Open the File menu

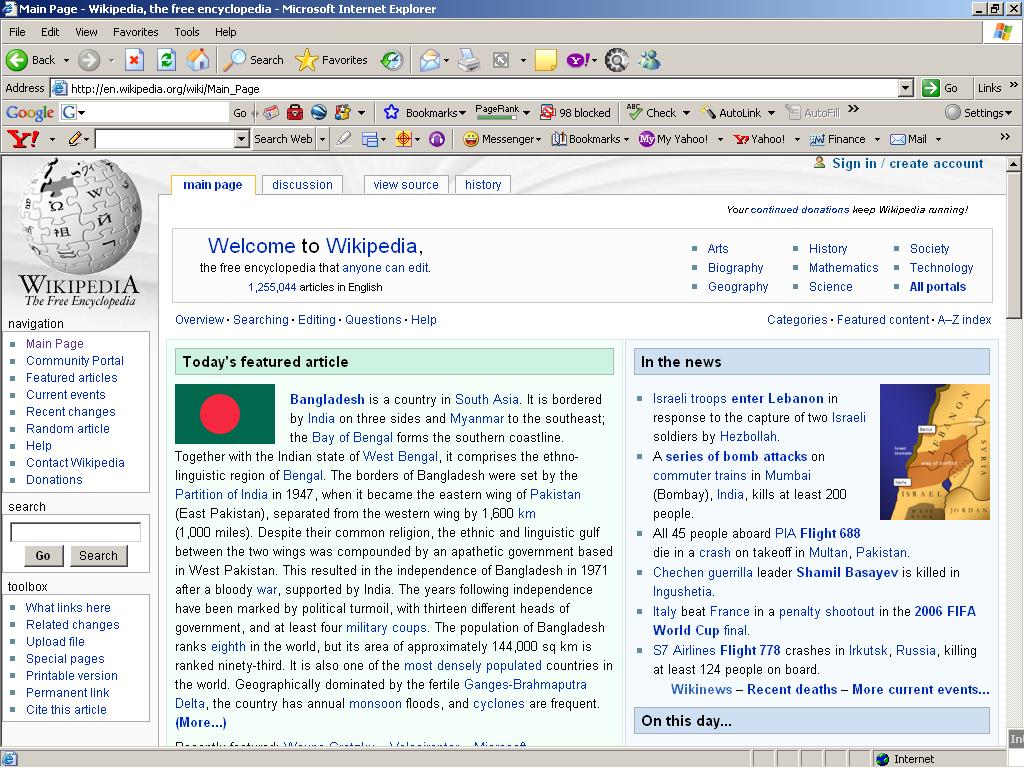pos(17,32)
